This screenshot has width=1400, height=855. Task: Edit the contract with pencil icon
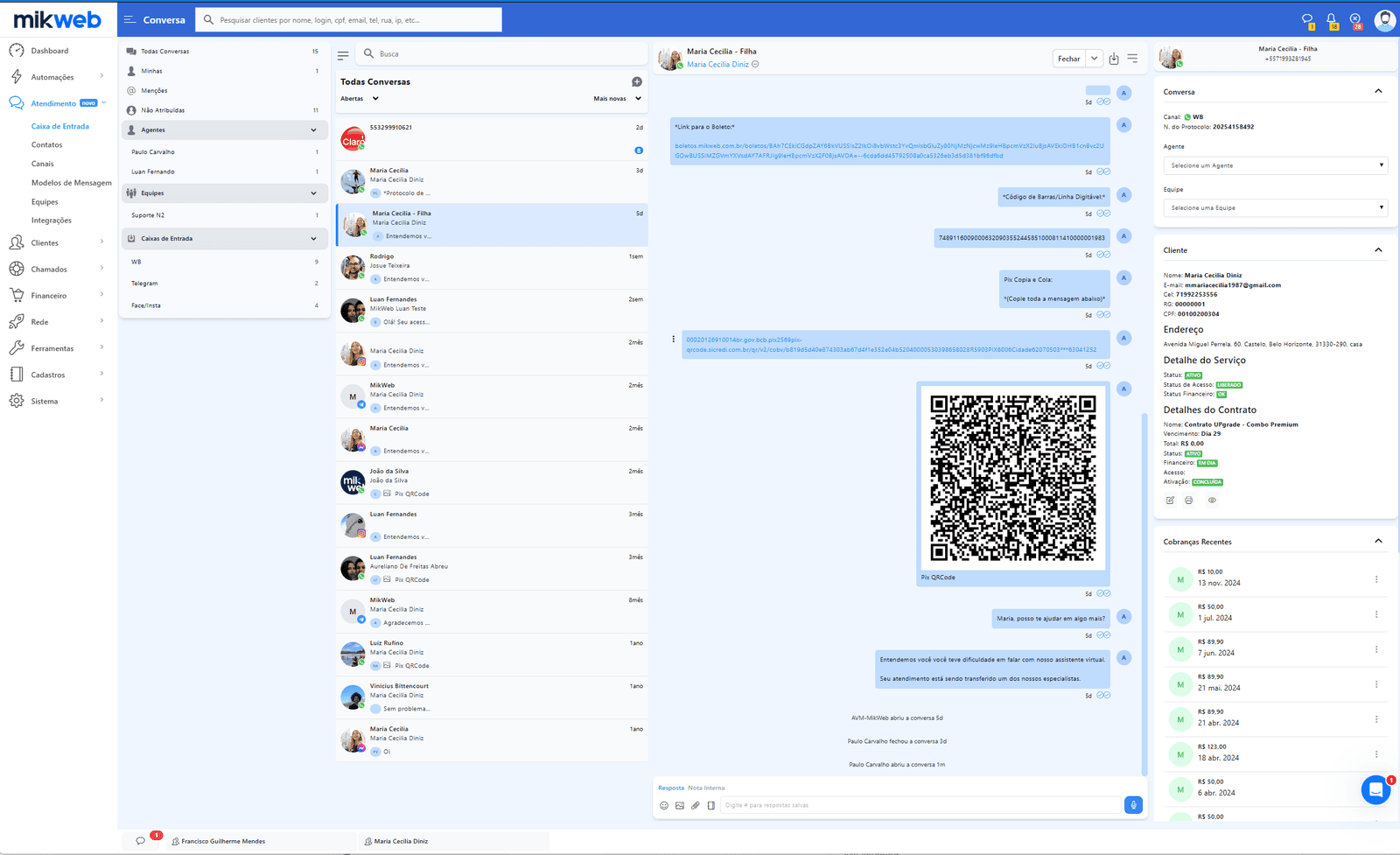click(x=1170, y=501)
